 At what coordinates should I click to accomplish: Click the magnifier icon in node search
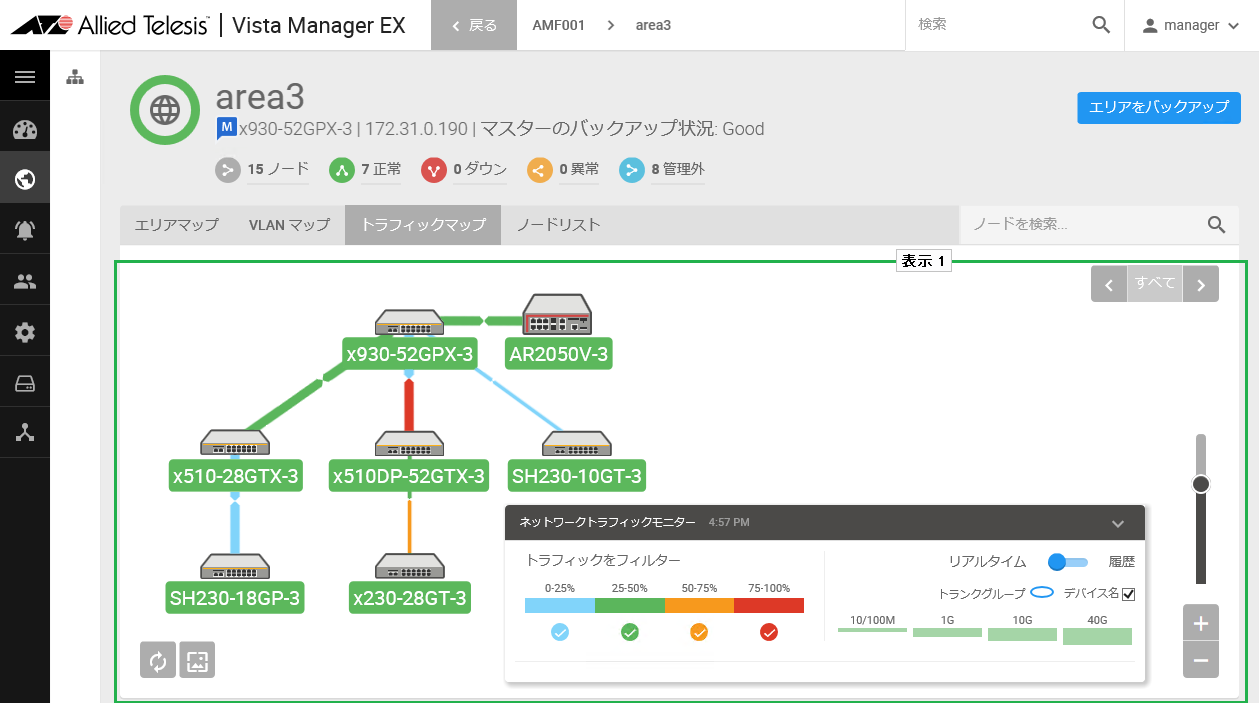coord(1216,225)
